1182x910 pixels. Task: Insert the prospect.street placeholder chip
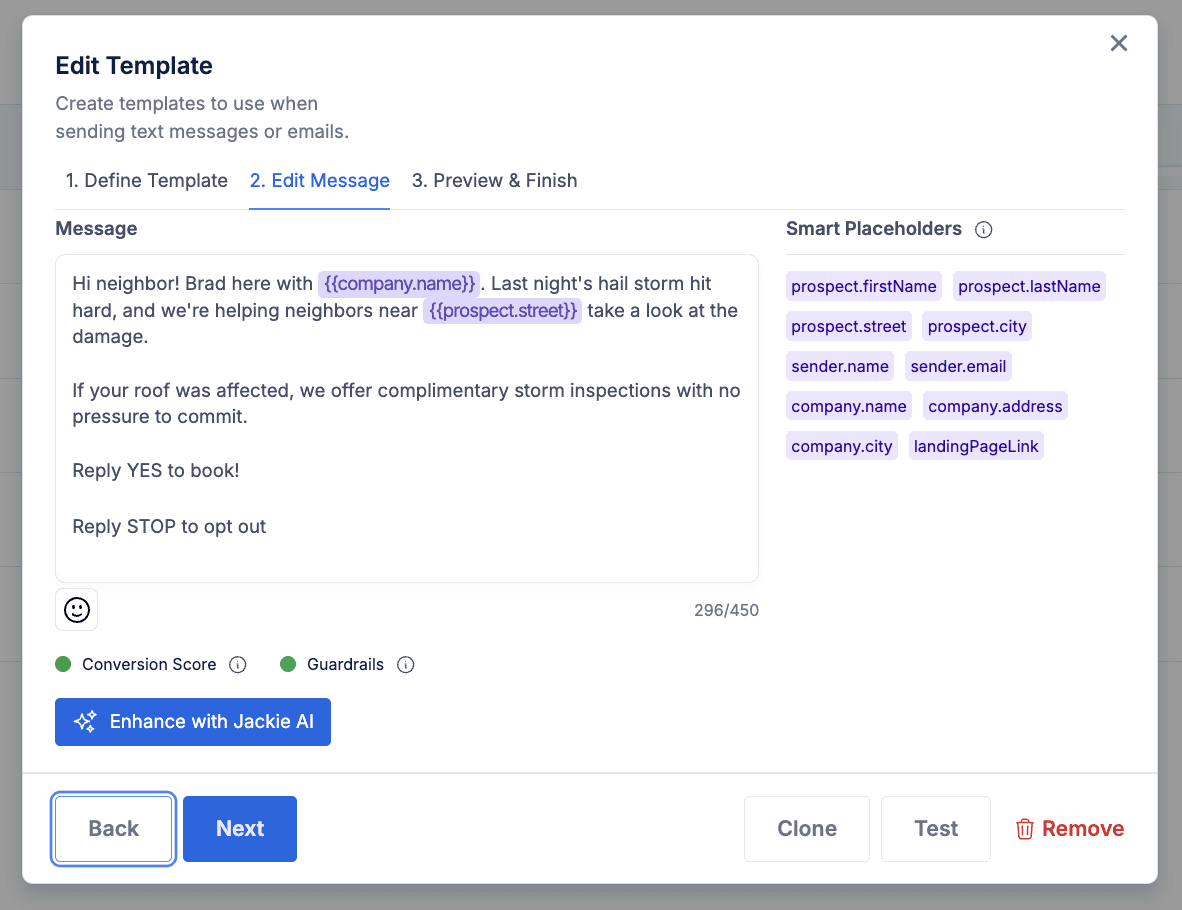(x=849, y=326)
